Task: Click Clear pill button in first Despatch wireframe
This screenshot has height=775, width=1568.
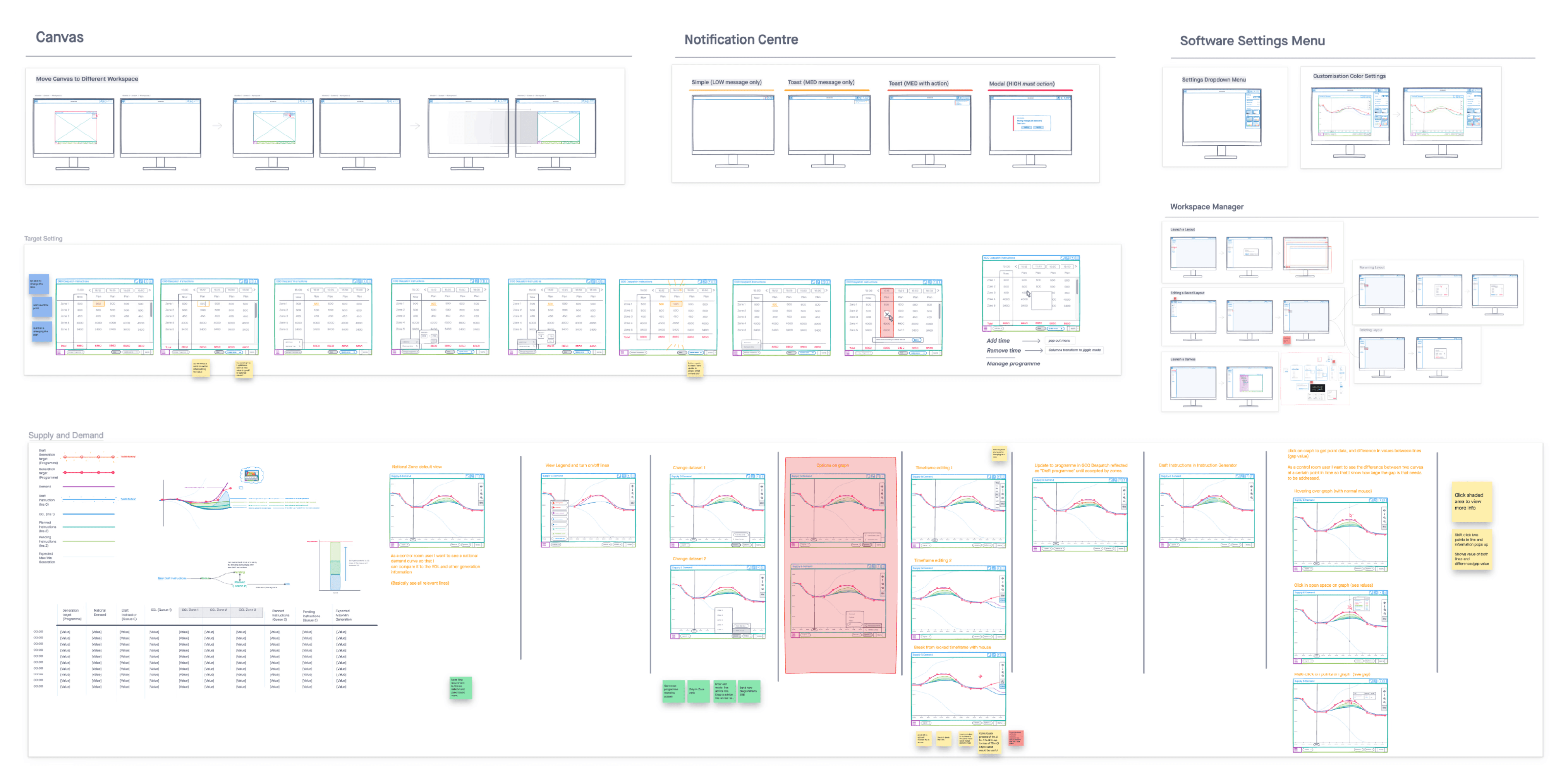Action: click(x=116, y=352)
